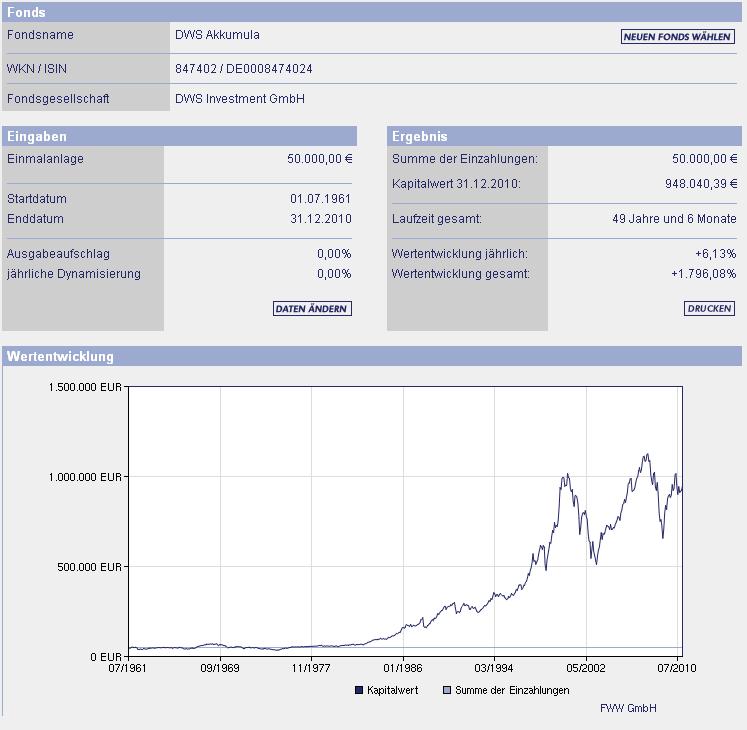747x730 pixels.
Task: Click the Wertentwicklung gesamt label
Action: (x=460, y=274)
